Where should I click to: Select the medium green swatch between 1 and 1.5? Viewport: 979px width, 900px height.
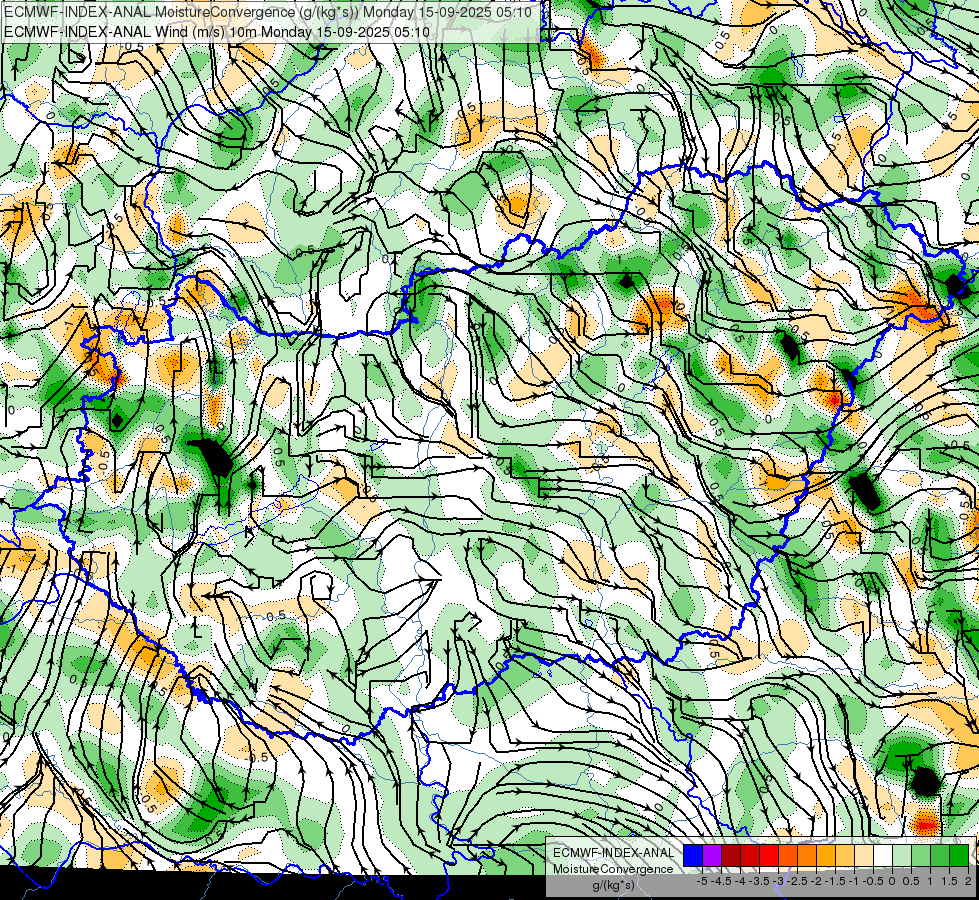[940, 855]
